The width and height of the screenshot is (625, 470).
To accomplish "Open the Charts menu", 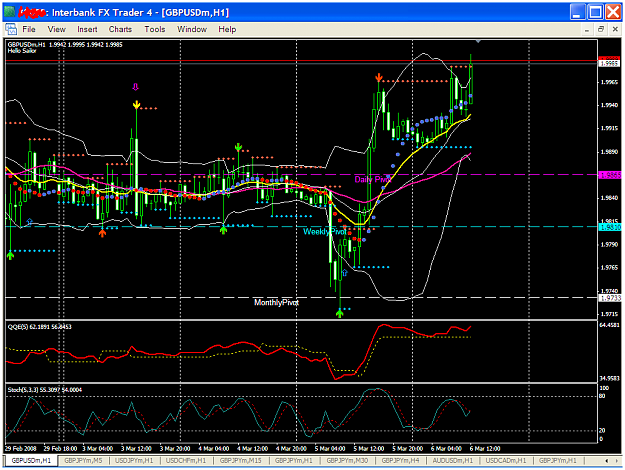I will pyautogui.click(x=120, y=29).
